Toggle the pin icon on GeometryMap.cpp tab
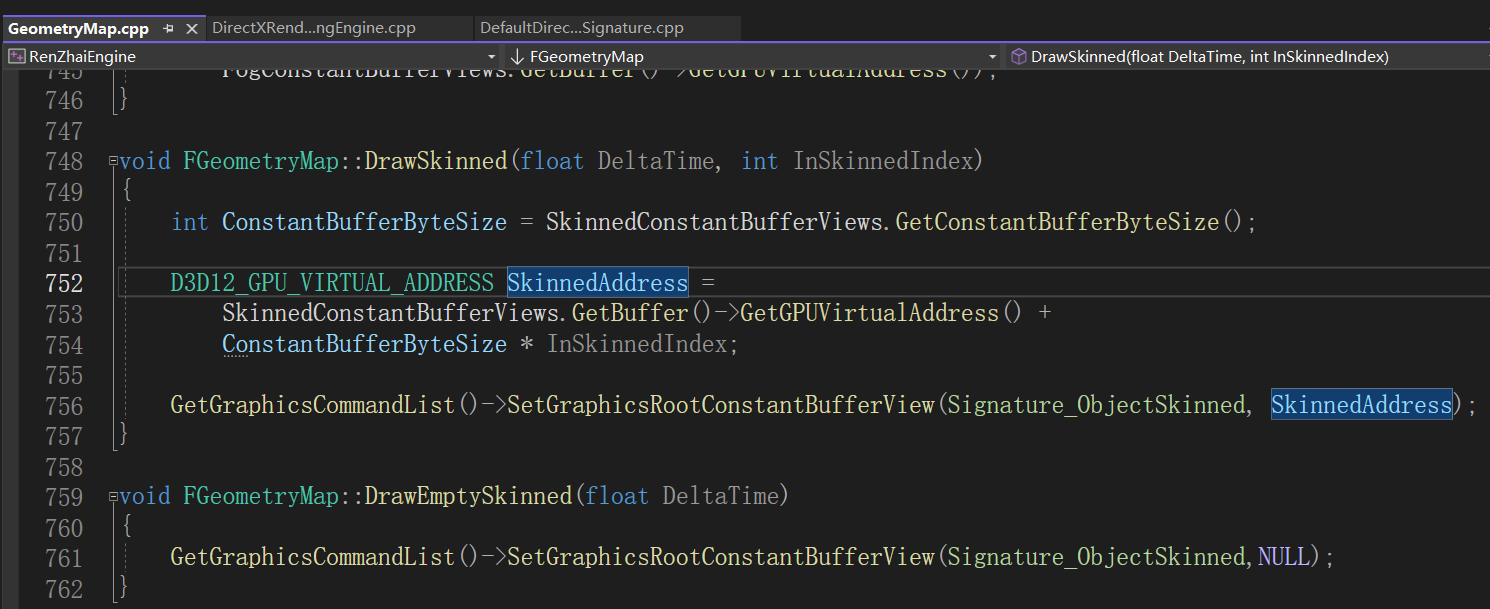 (x=169, y=29)
